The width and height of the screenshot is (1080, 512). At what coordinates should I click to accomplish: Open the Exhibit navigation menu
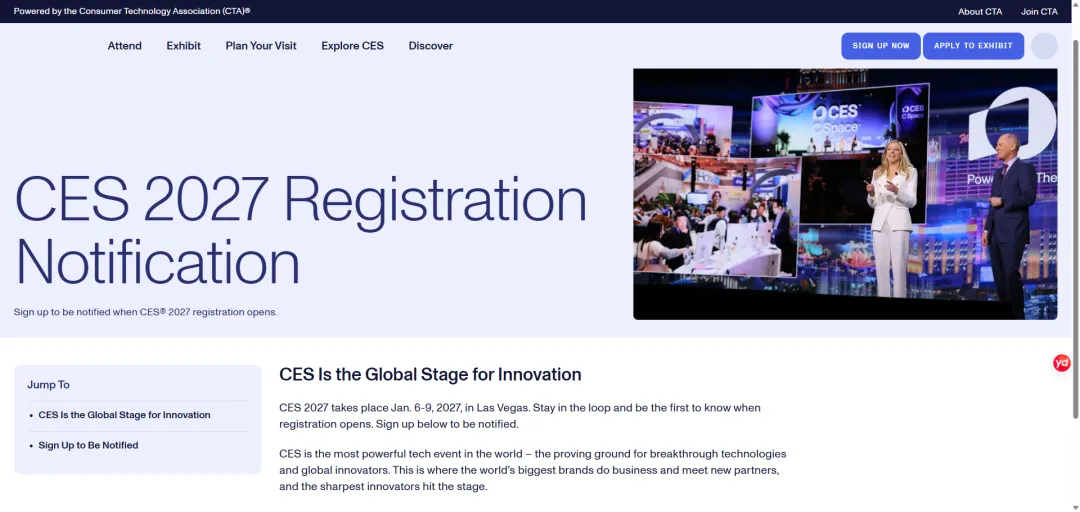coord(184,46)
